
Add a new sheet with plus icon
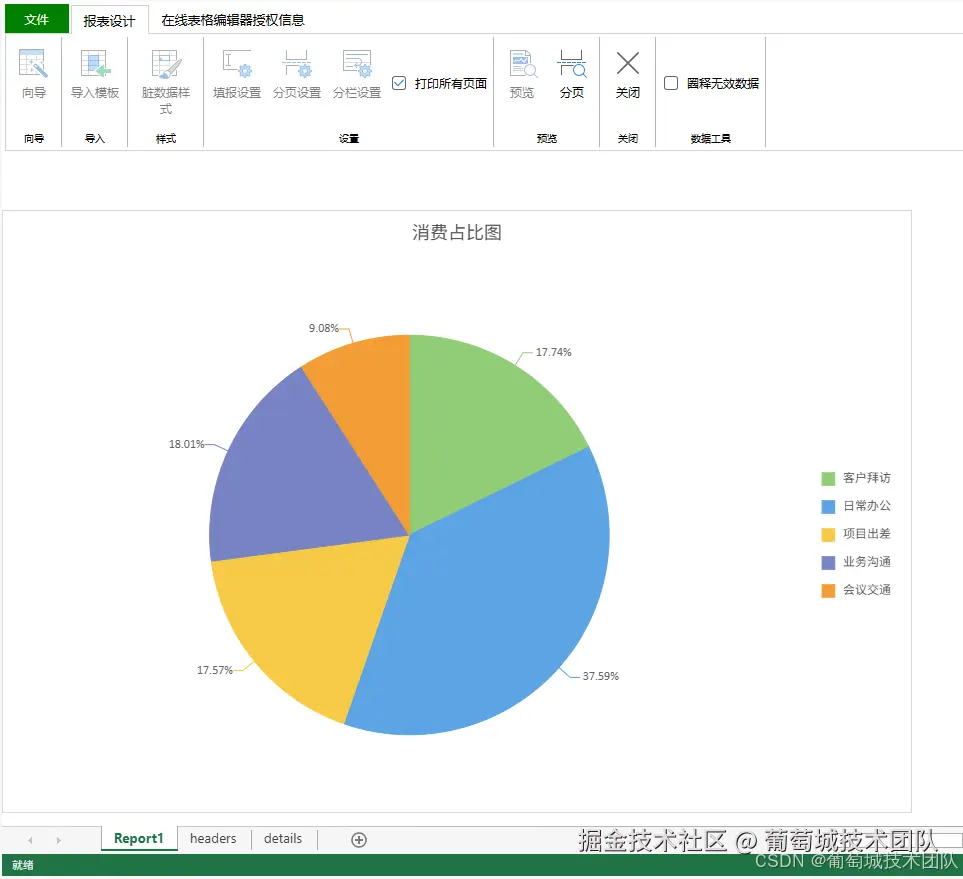click(x=359, y=840)
